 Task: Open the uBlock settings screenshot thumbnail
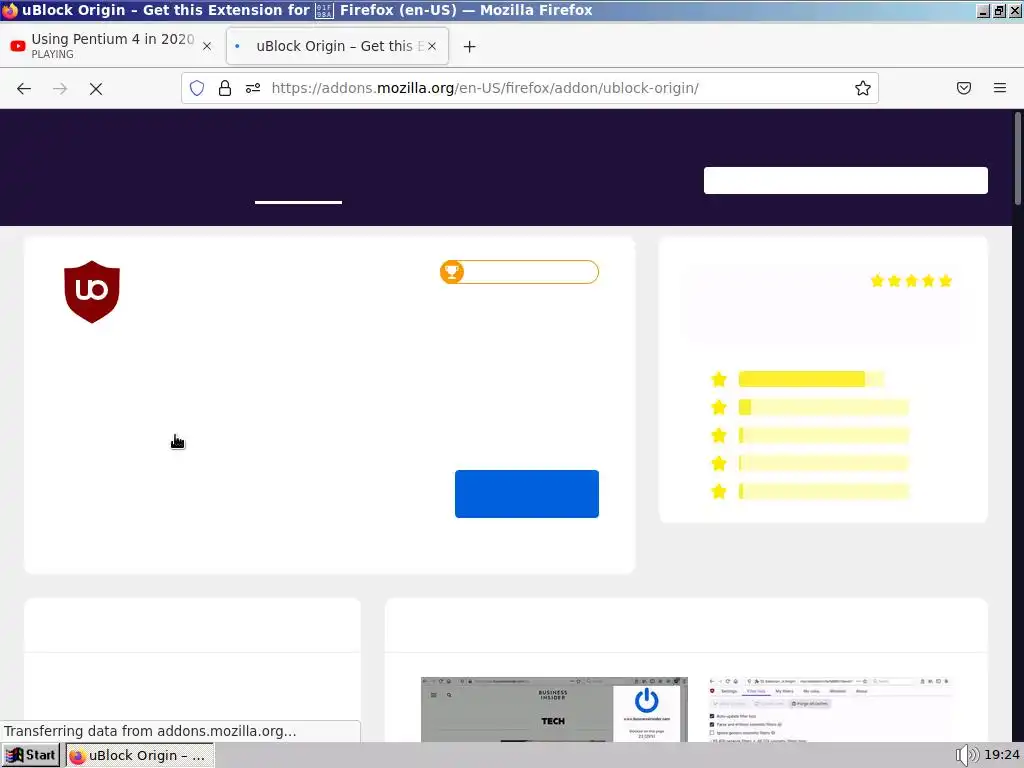tap(830, 709)
